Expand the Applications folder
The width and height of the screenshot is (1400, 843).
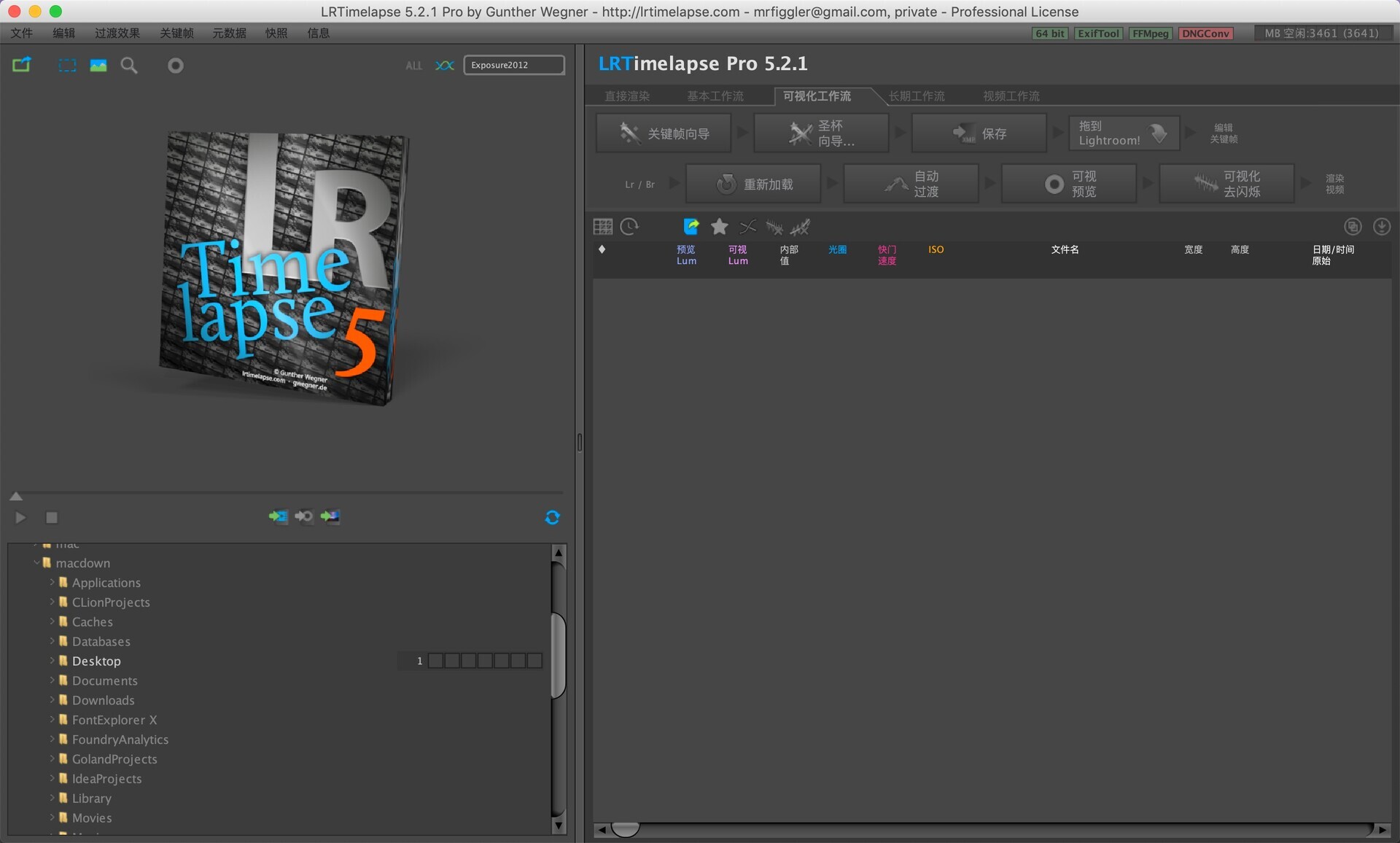[52, 582]
